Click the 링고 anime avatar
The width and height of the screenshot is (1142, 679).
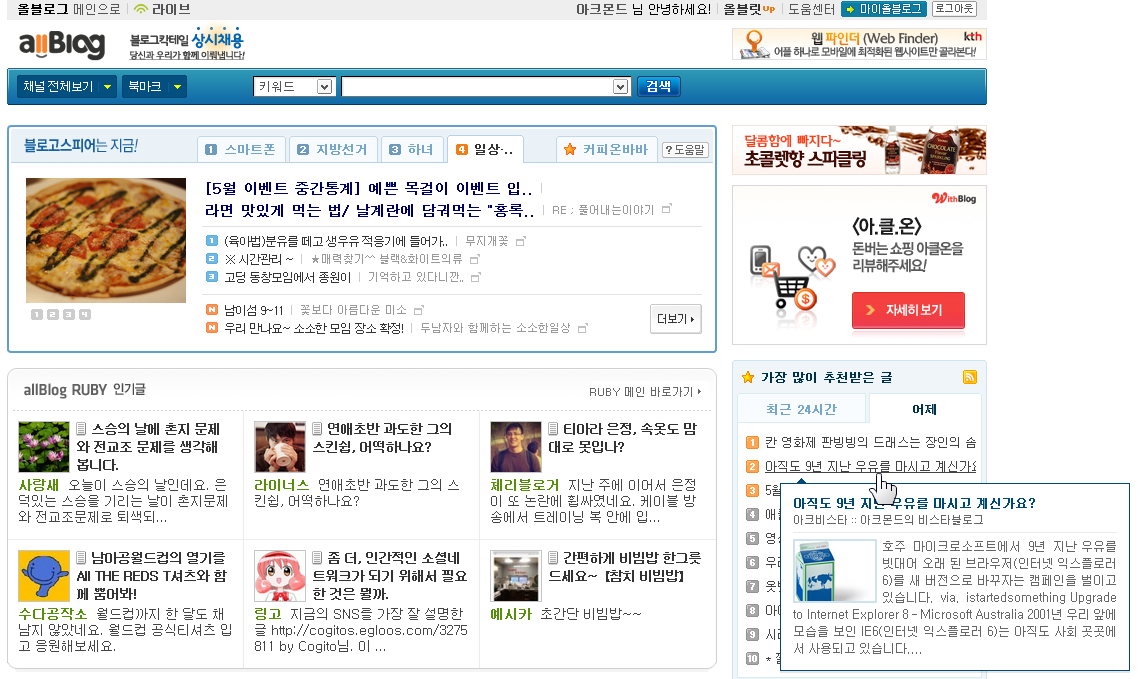pos(280,575)
